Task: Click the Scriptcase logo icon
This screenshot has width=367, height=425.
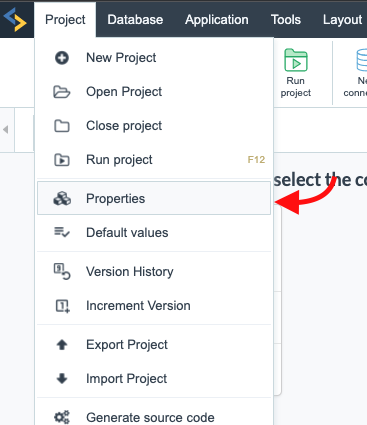Action: click(15, 20)
